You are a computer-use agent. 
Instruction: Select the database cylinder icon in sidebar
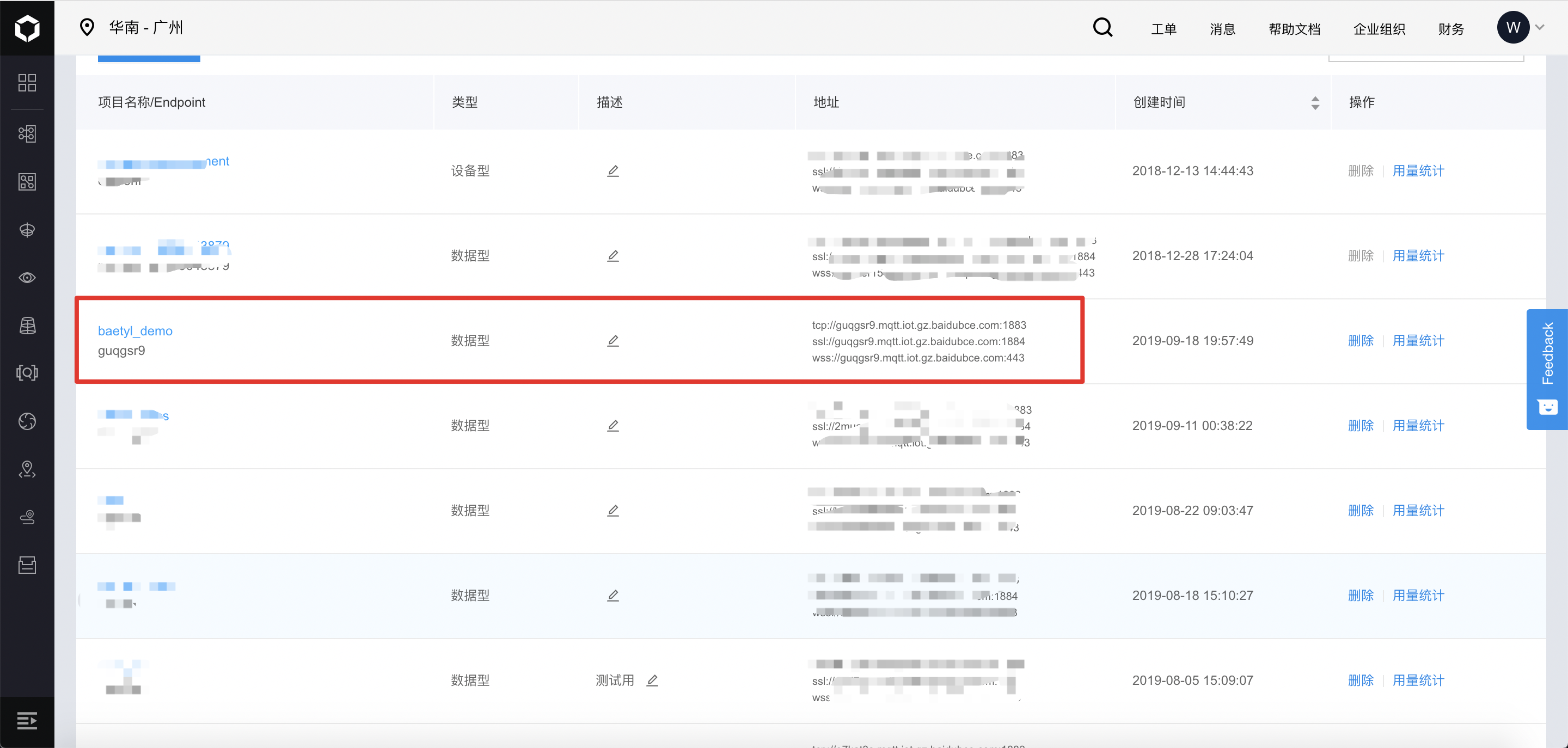[27, 324]
